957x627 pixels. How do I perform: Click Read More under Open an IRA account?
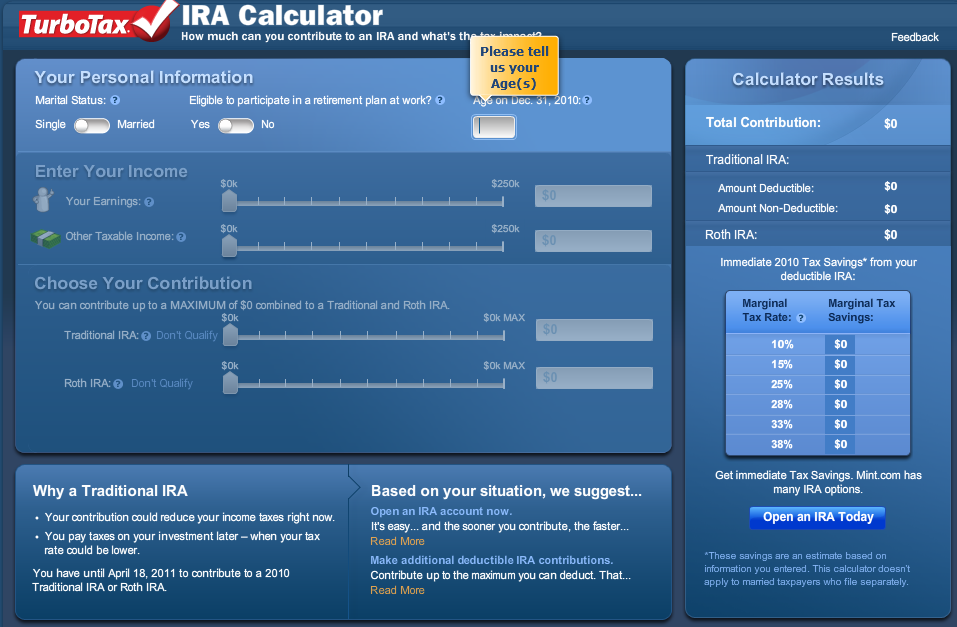click(397, 542)
